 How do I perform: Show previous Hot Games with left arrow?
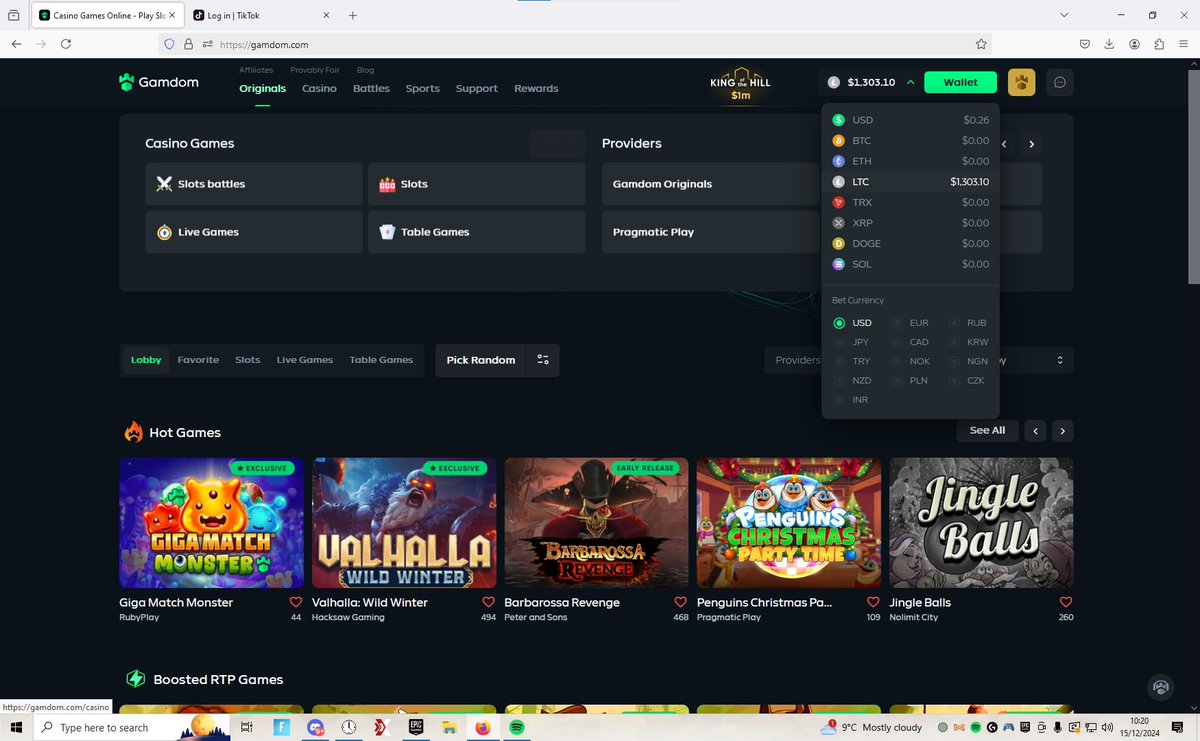1036,431
